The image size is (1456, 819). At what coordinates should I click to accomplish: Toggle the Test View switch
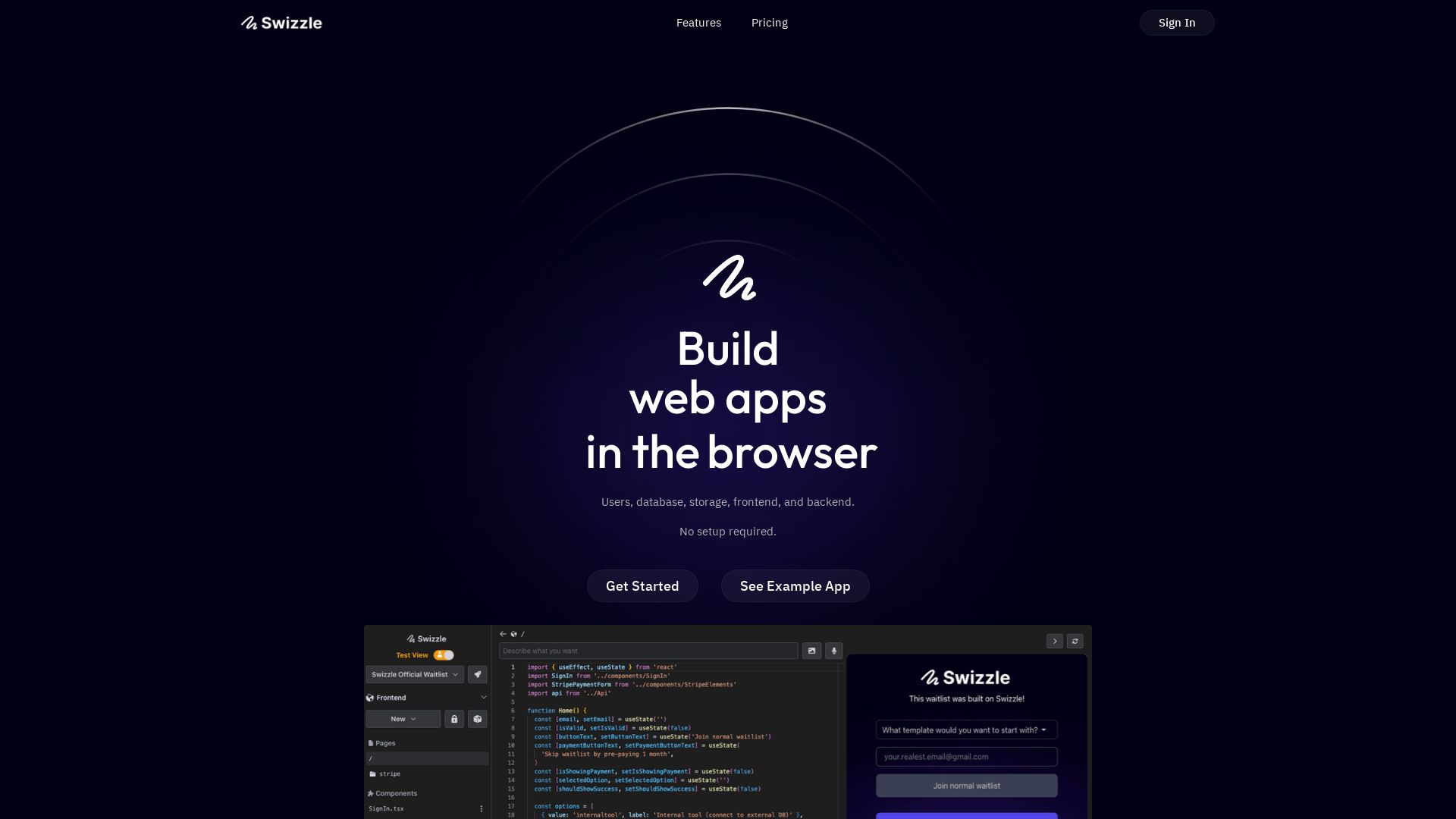pos(444,655)
